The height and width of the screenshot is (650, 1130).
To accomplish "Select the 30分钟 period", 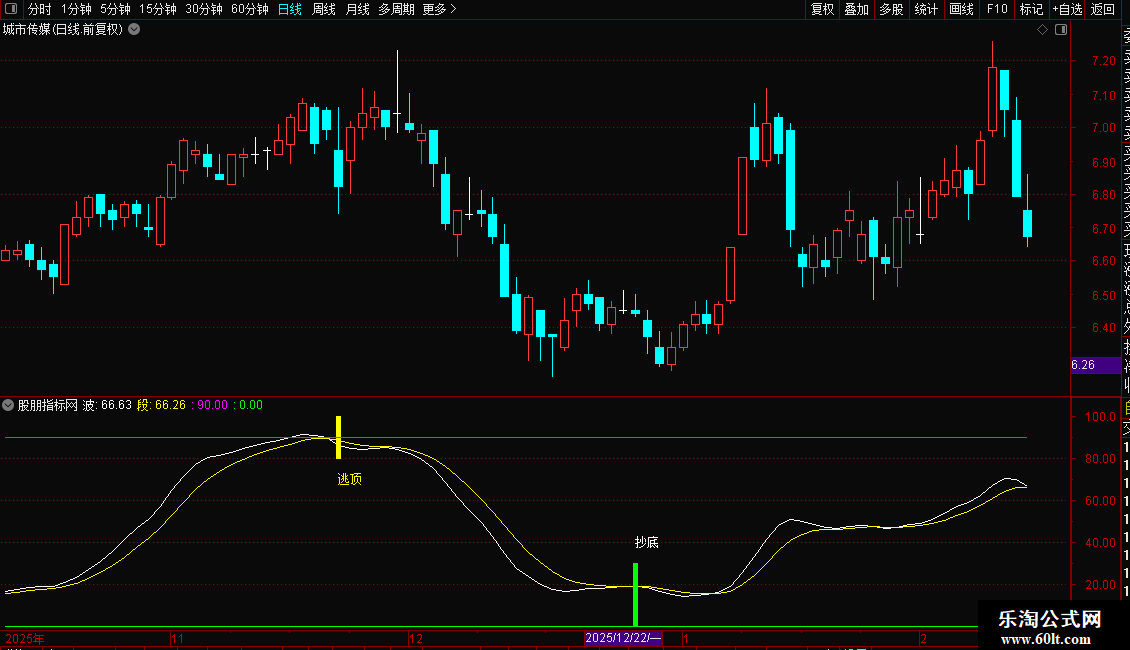I will [x=204, y=9].
